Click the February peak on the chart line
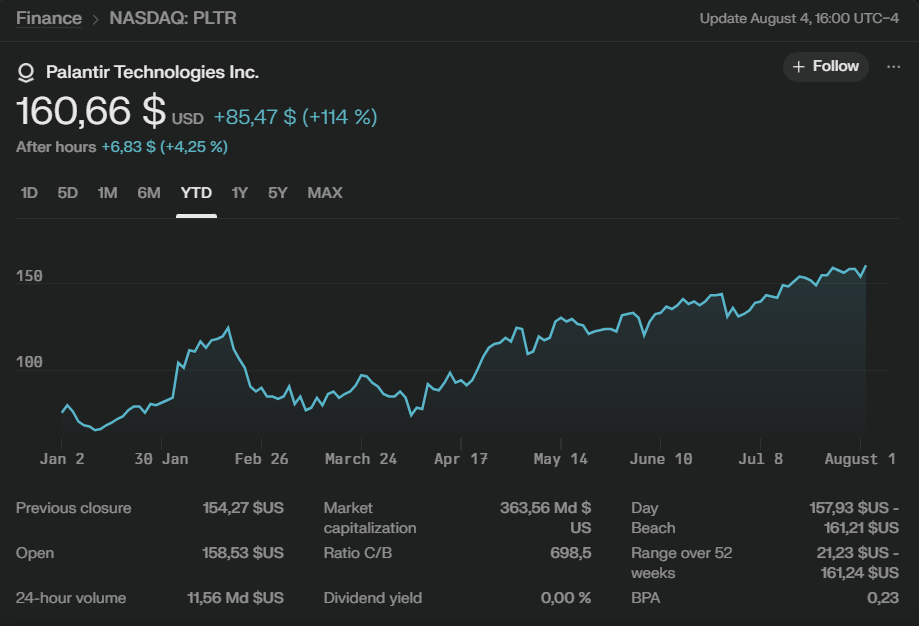The image size is (919, 626). coord(229,327)
